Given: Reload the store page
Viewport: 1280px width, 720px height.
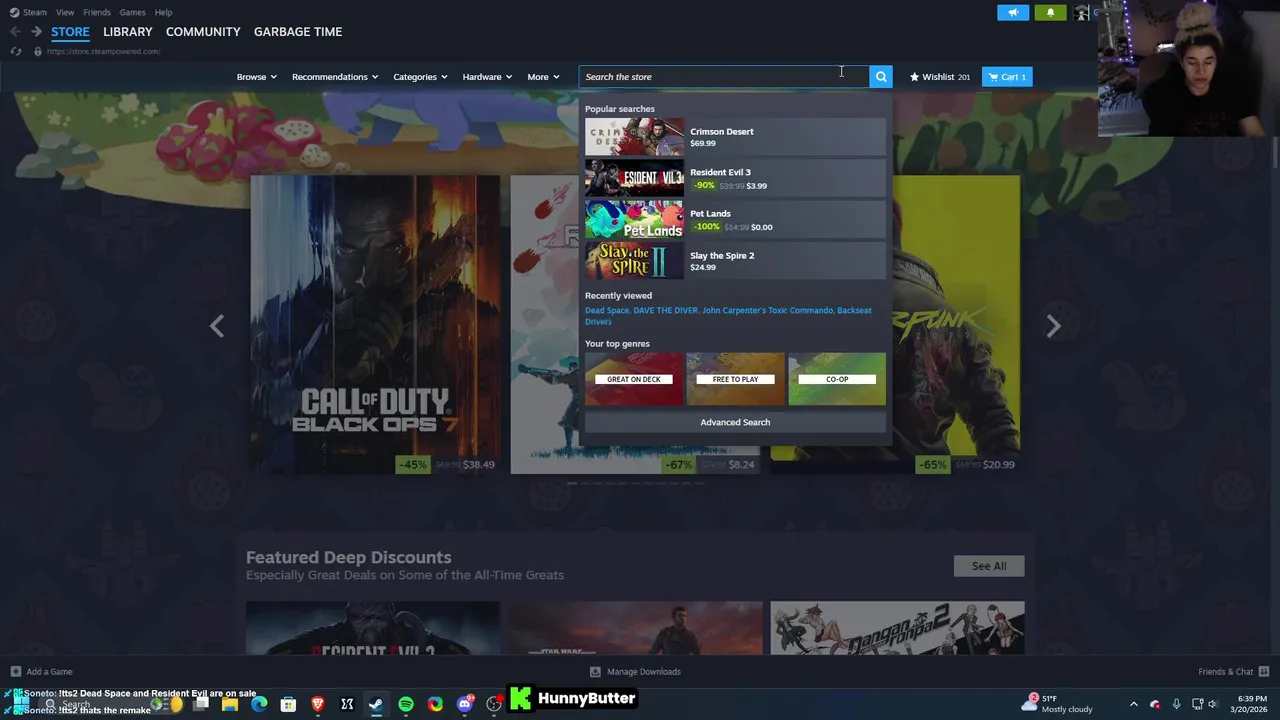Looking at the screenshot, I should click(15, 51).
